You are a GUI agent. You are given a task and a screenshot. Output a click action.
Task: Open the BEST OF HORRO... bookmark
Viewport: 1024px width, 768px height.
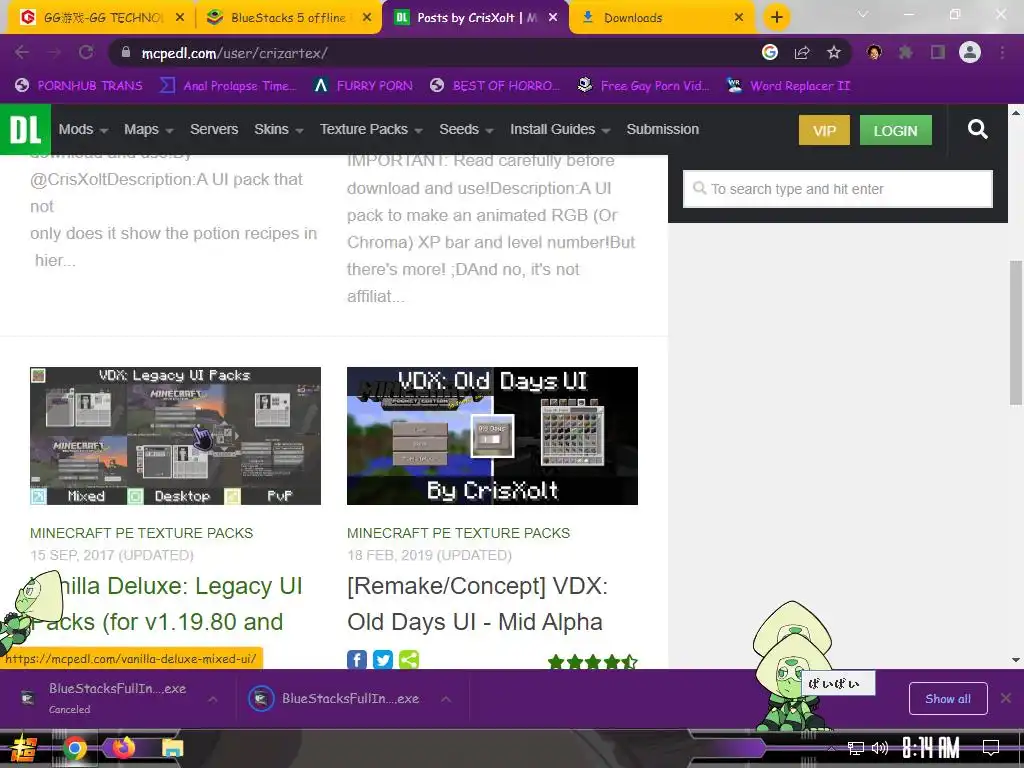click(496, 86)
